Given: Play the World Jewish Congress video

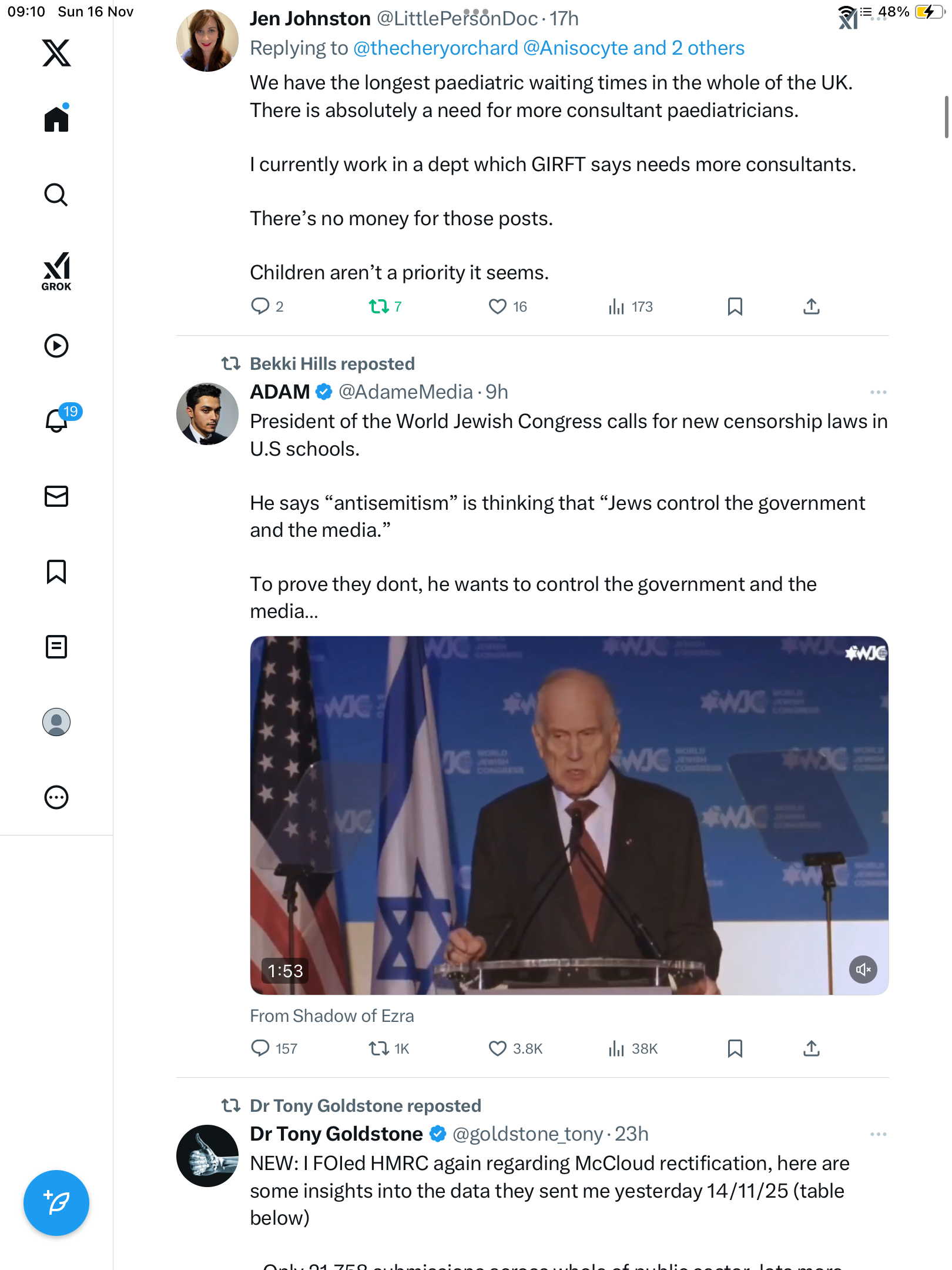Looking at the screenshot, I should click(569, 815).
